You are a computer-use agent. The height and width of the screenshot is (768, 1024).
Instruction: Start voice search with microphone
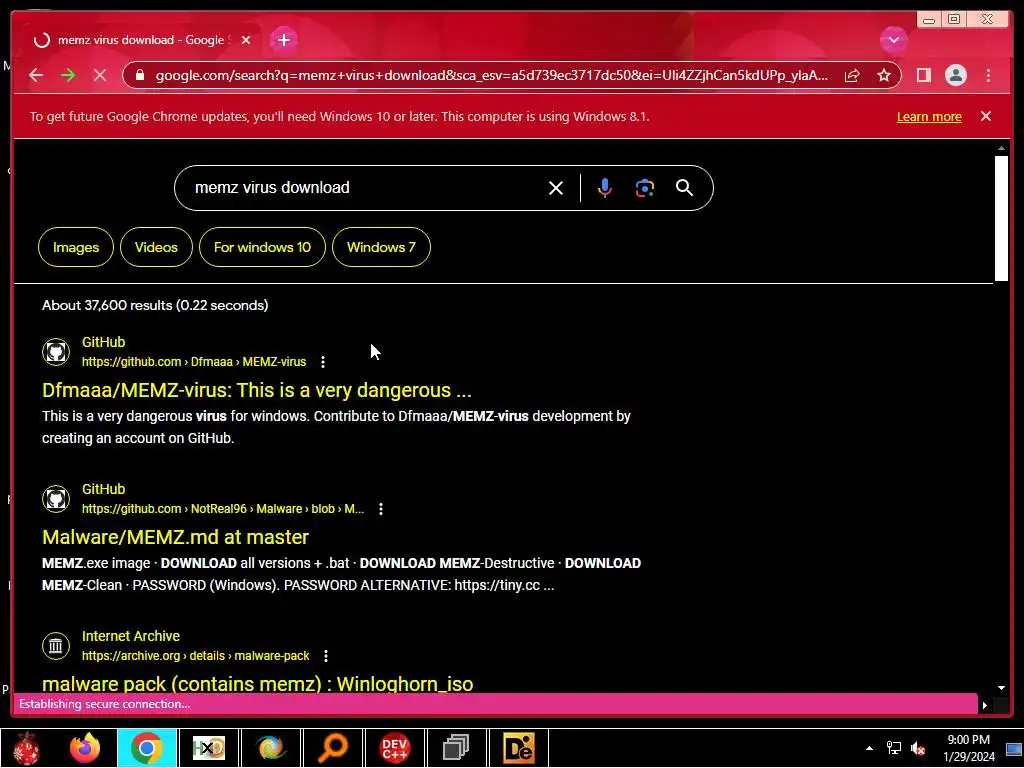tap(605, 188)
